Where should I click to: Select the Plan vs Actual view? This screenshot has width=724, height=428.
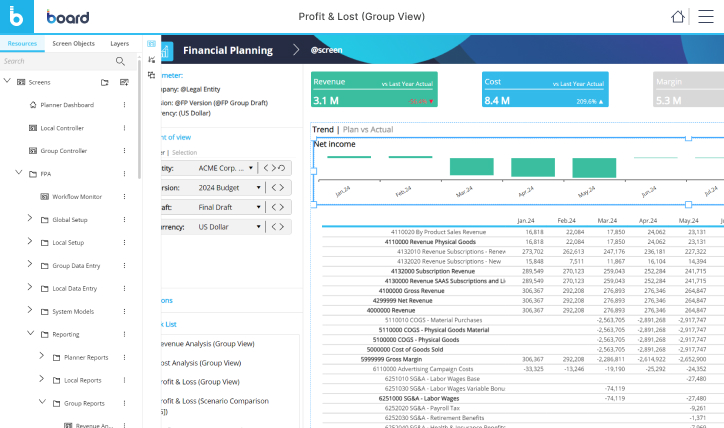tap(368, 129)
